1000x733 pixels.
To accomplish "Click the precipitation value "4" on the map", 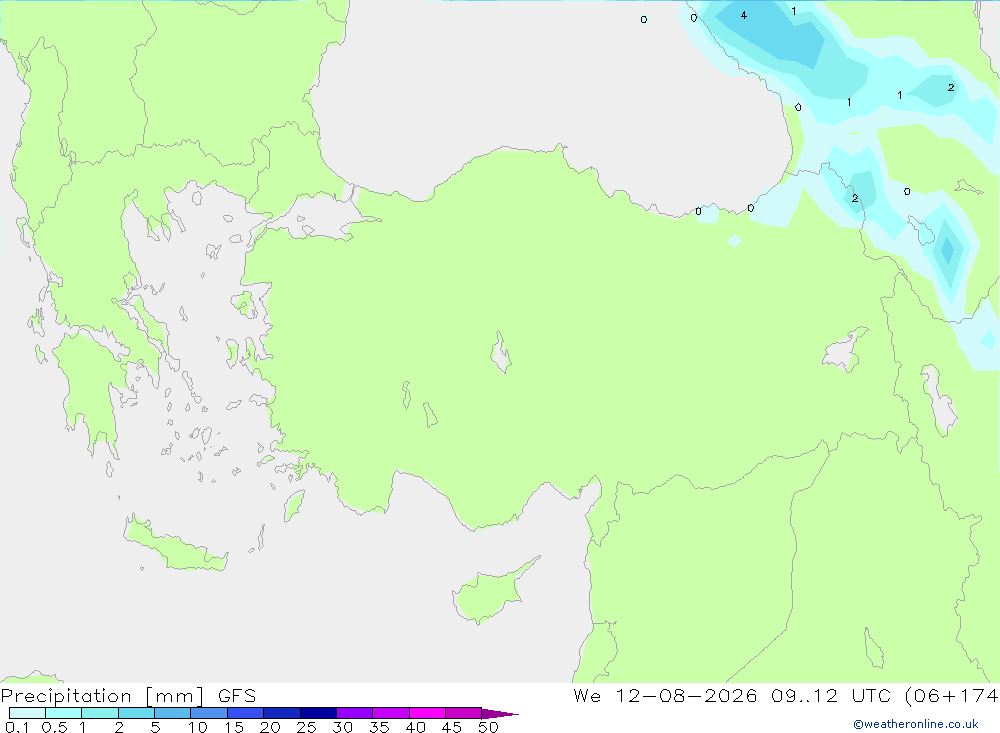I will [x=744, y=15].
